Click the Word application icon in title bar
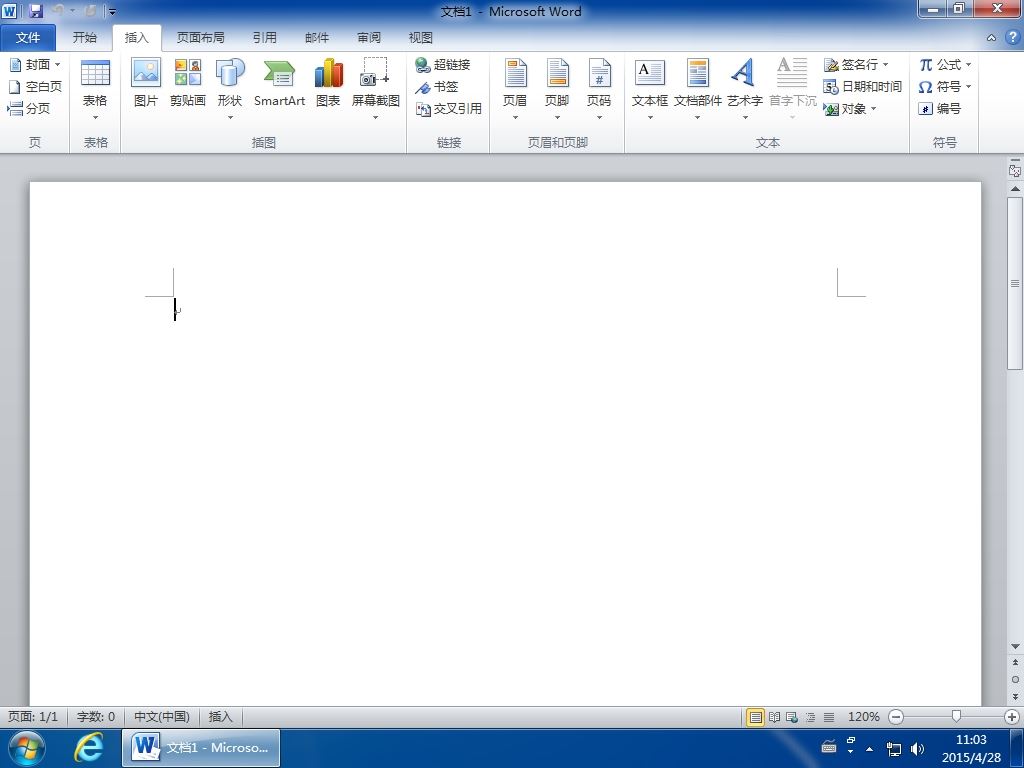 coord(9,10)
